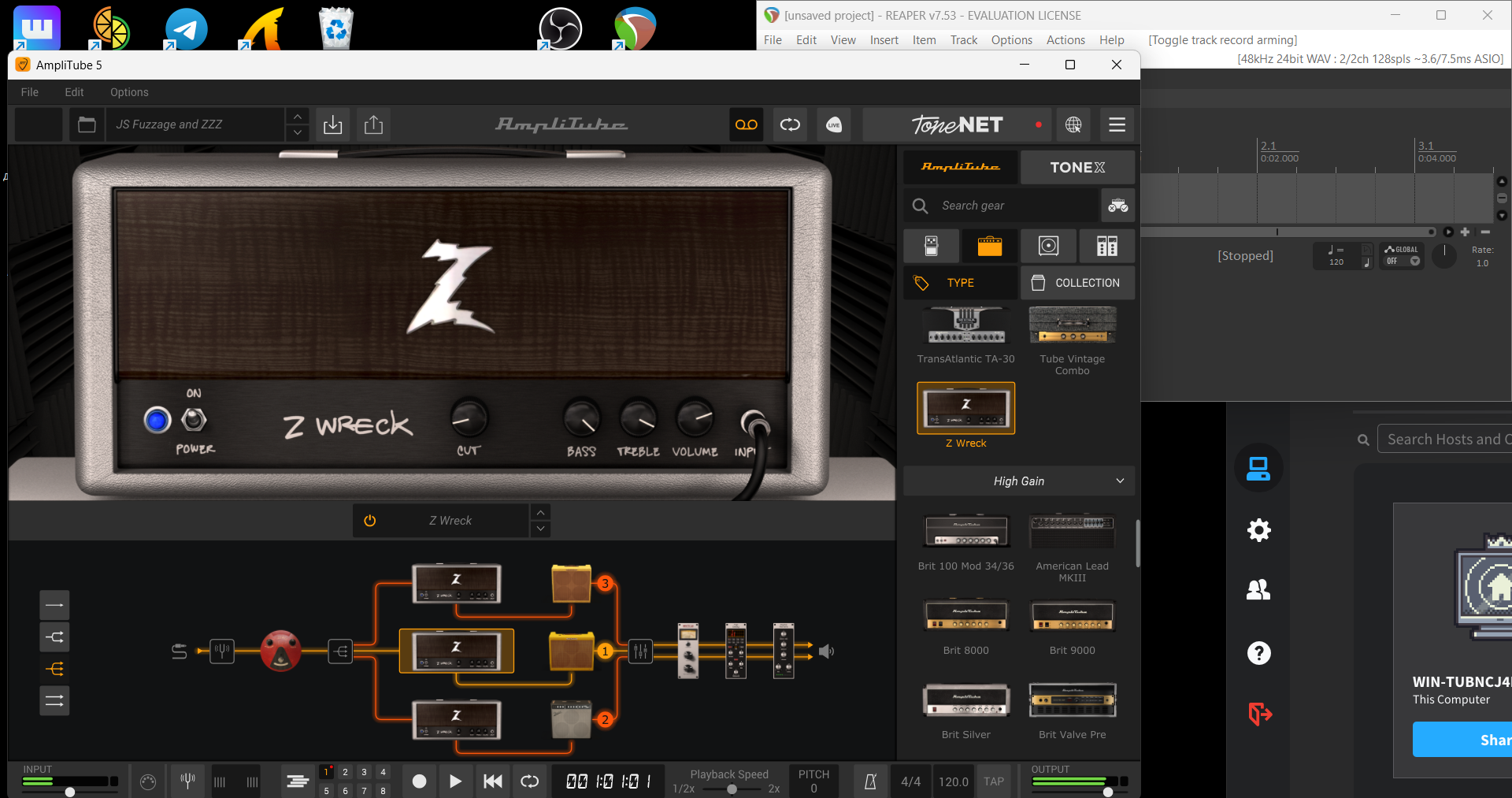Click the Playback Speed slider handle
1512x798 pixels.
point(732,789)
